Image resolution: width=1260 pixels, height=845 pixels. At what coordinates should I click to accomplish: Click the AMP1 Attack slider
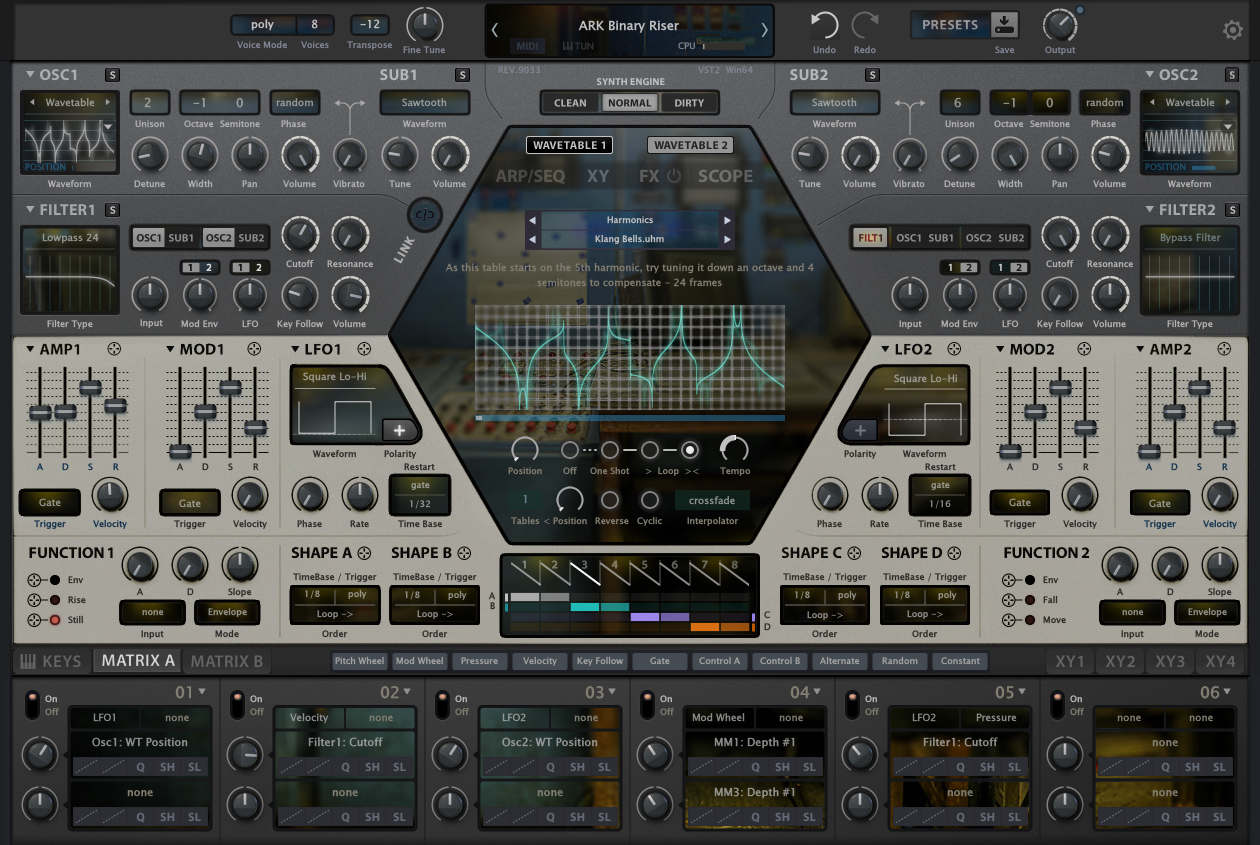point(40,412)
